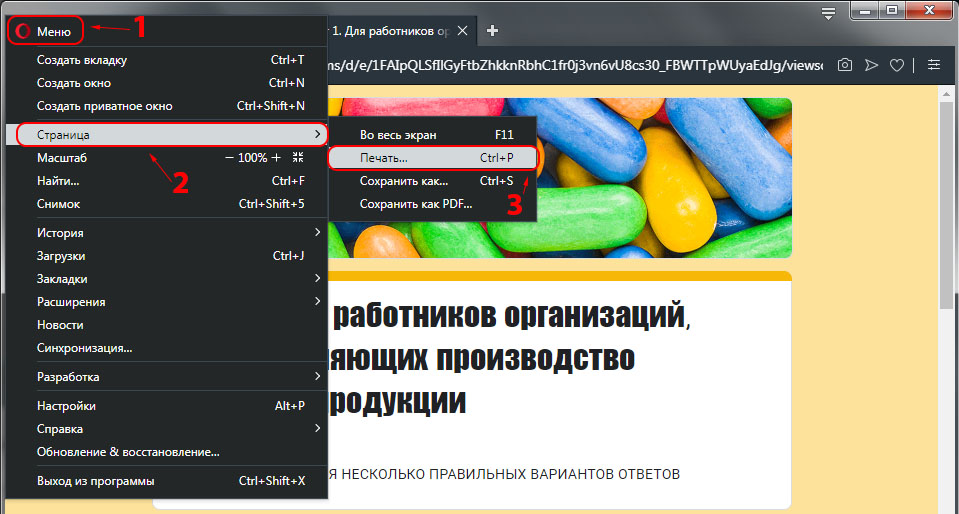Expand the Закладки submenu
Screen dimensions: 959x514
pyautogui.click(x=170, y=278)
